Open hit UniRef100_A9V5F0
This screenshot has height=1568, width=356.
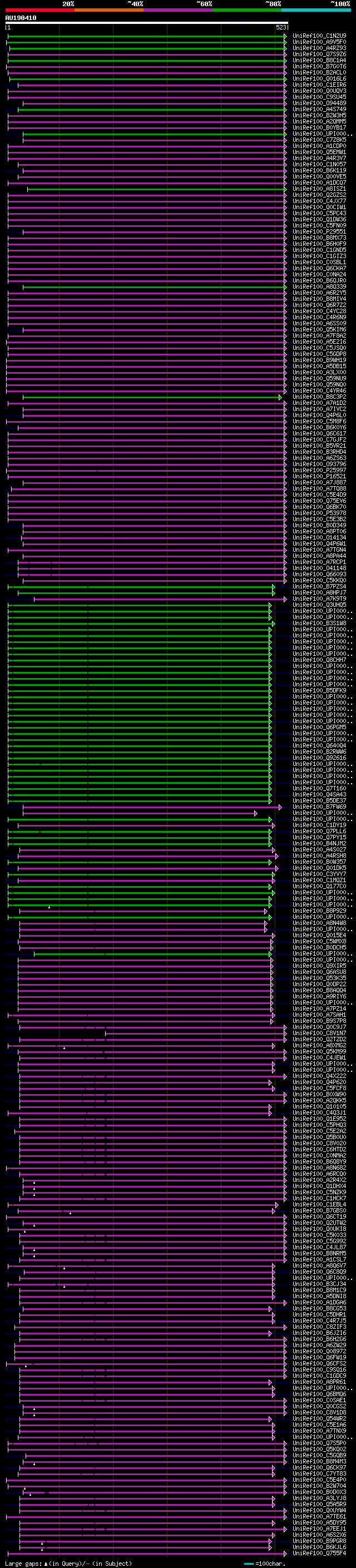point(319,42)
